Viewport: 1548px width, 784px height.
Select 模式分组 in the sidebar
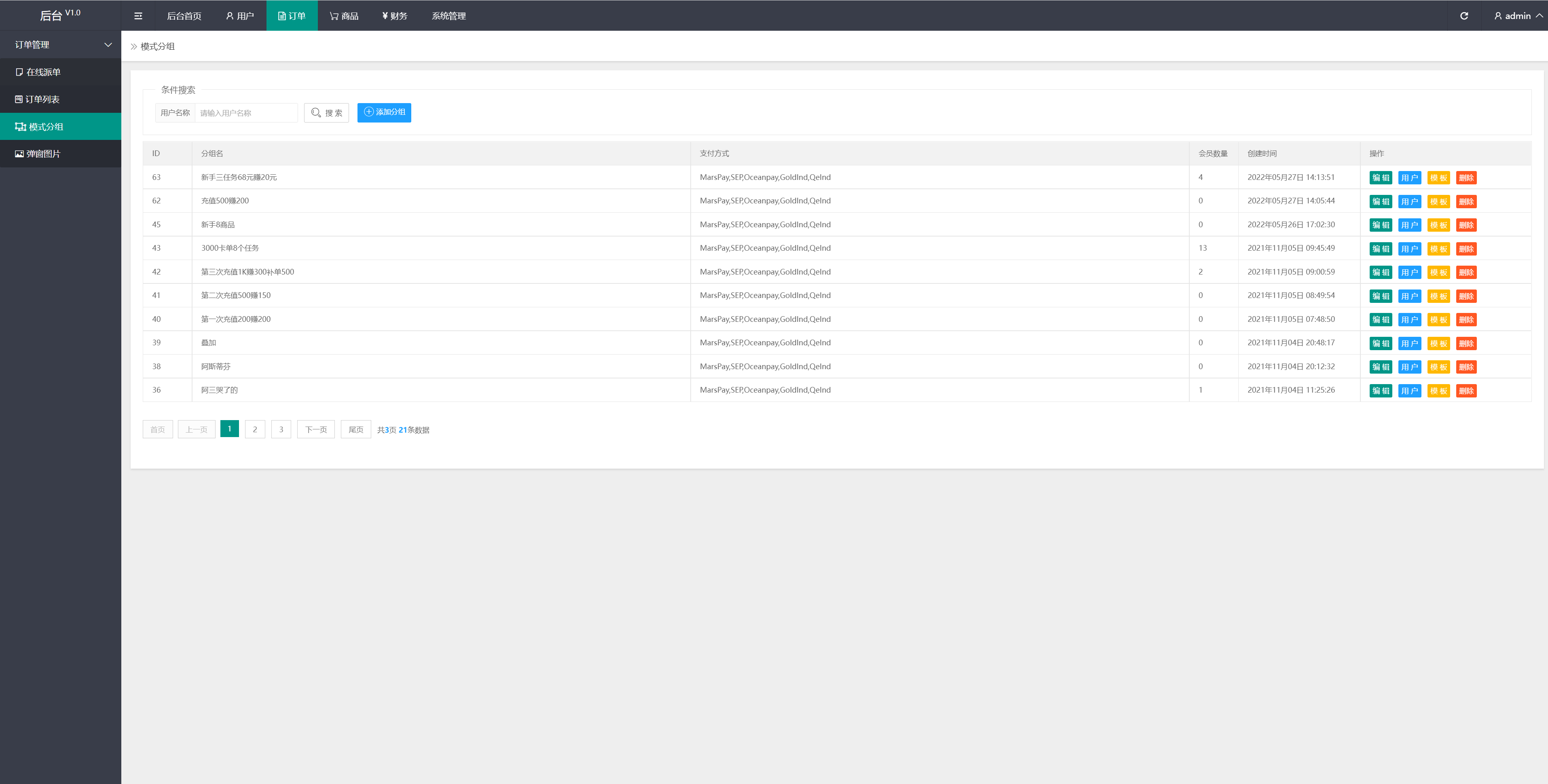click(x=46, y=127)
